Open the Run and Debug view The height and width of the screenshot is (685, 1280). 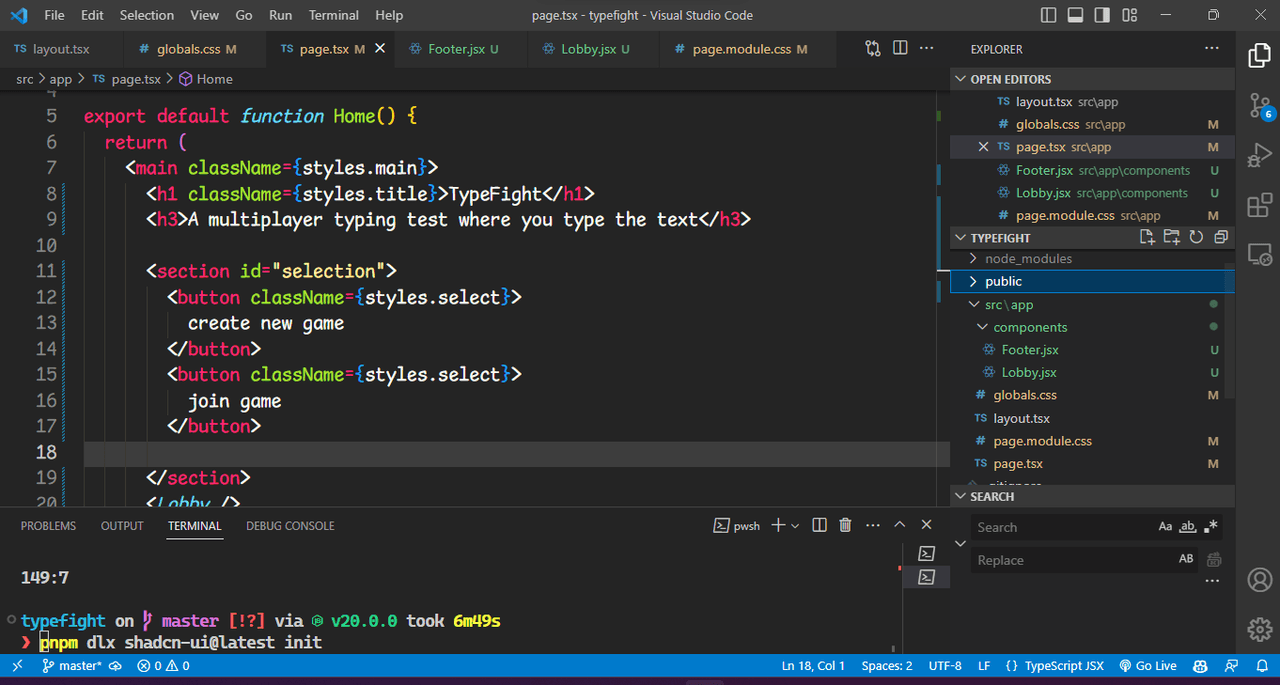coord(1259,156)
